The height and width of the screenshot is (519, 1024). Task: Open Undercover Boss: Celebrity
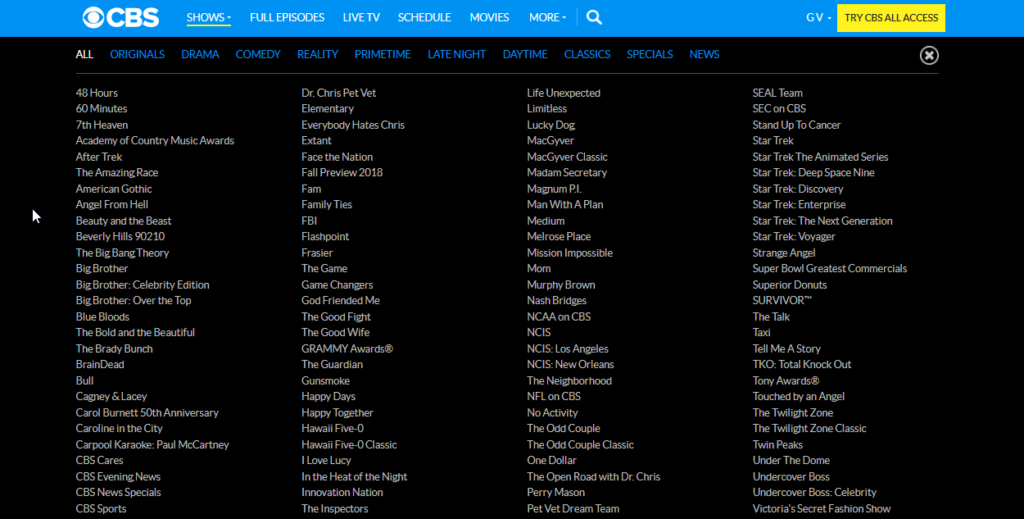tap(814, 492)
